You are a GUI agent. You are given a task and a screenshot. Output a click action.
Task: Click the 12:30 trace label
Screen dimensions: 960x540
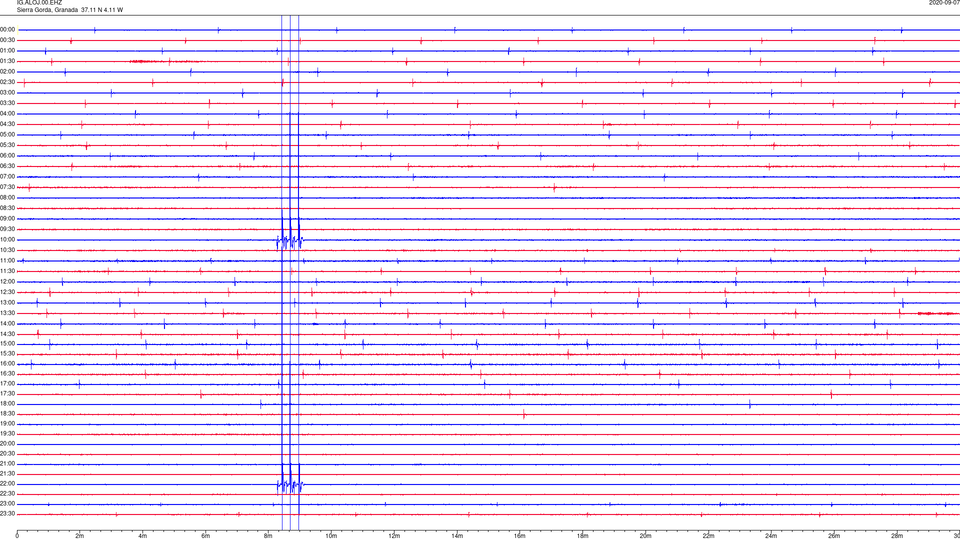click(8, 292)
